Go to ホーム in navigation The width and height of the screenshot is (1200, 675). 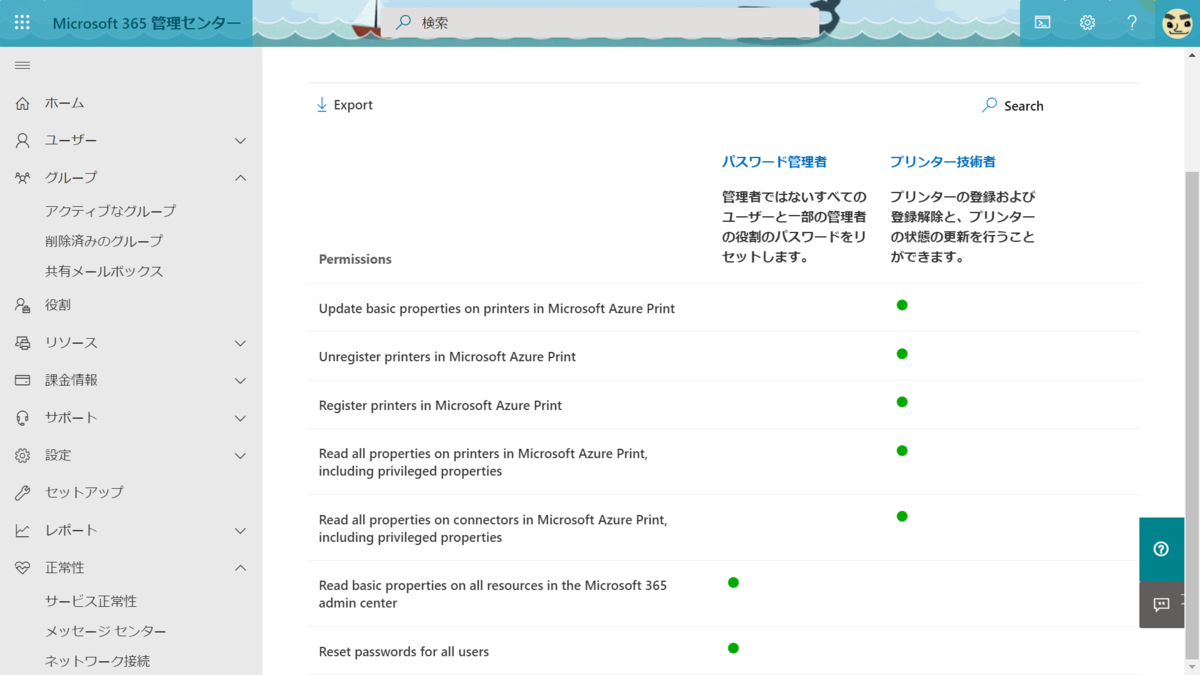[64, 103]
